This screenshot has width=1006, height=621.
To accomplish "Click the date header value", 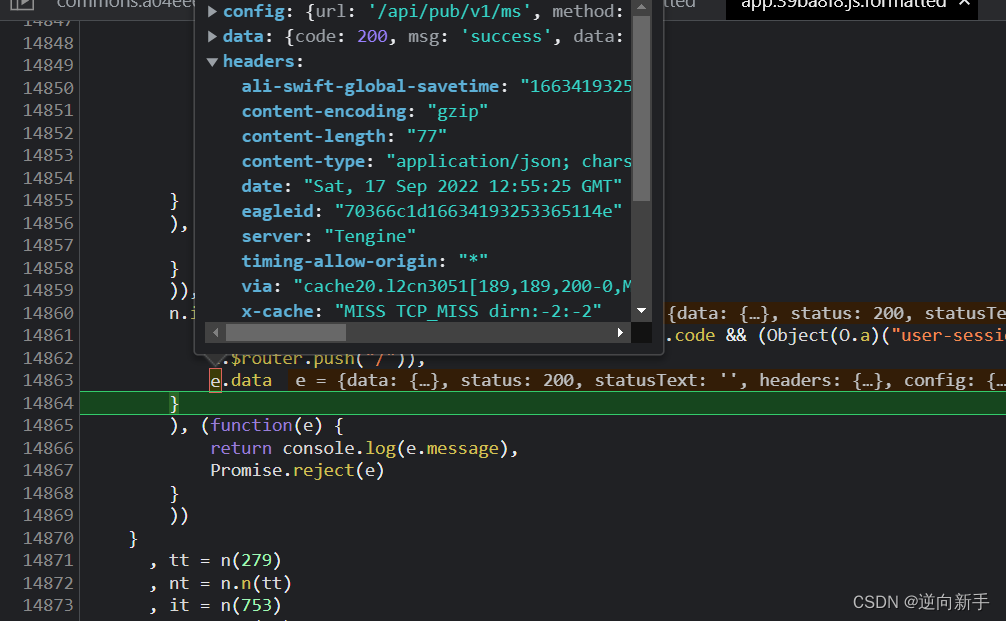I will coord(463,186).
